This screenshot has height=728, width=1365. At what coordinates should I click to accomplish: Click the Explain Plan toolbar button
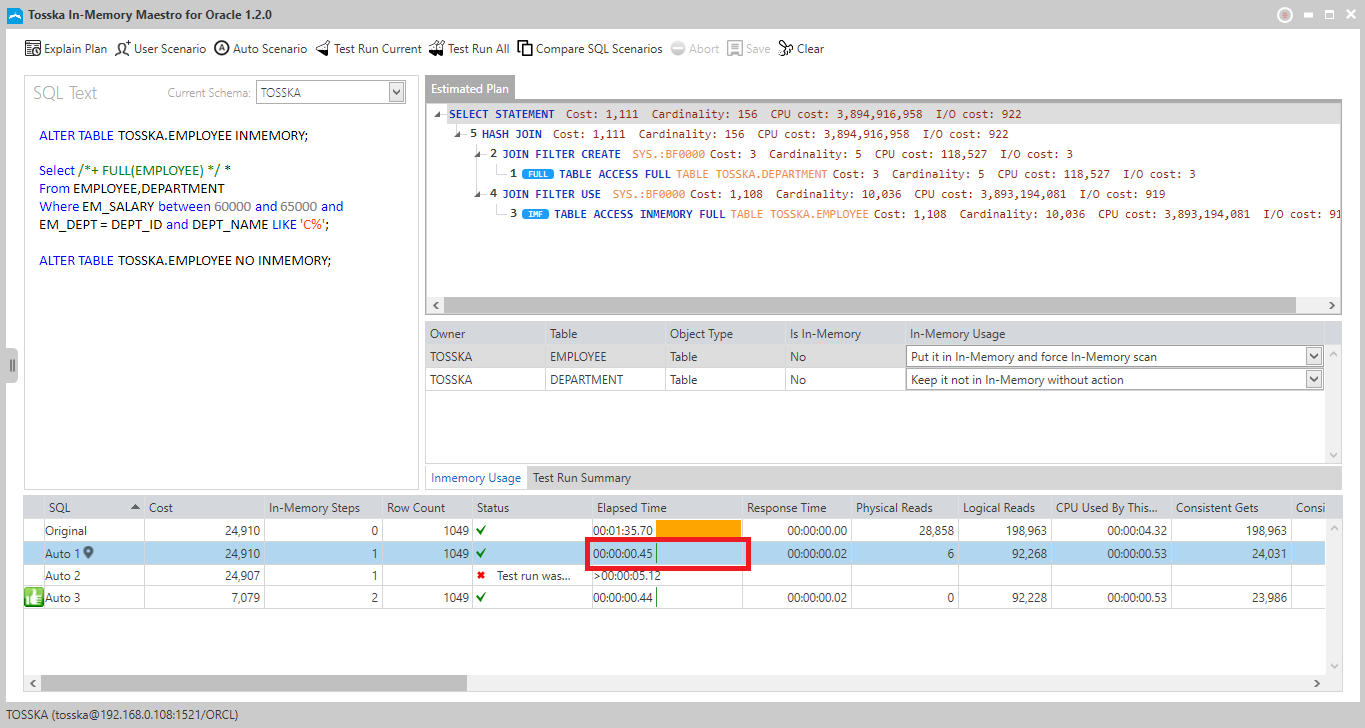(x=65, y=48)
